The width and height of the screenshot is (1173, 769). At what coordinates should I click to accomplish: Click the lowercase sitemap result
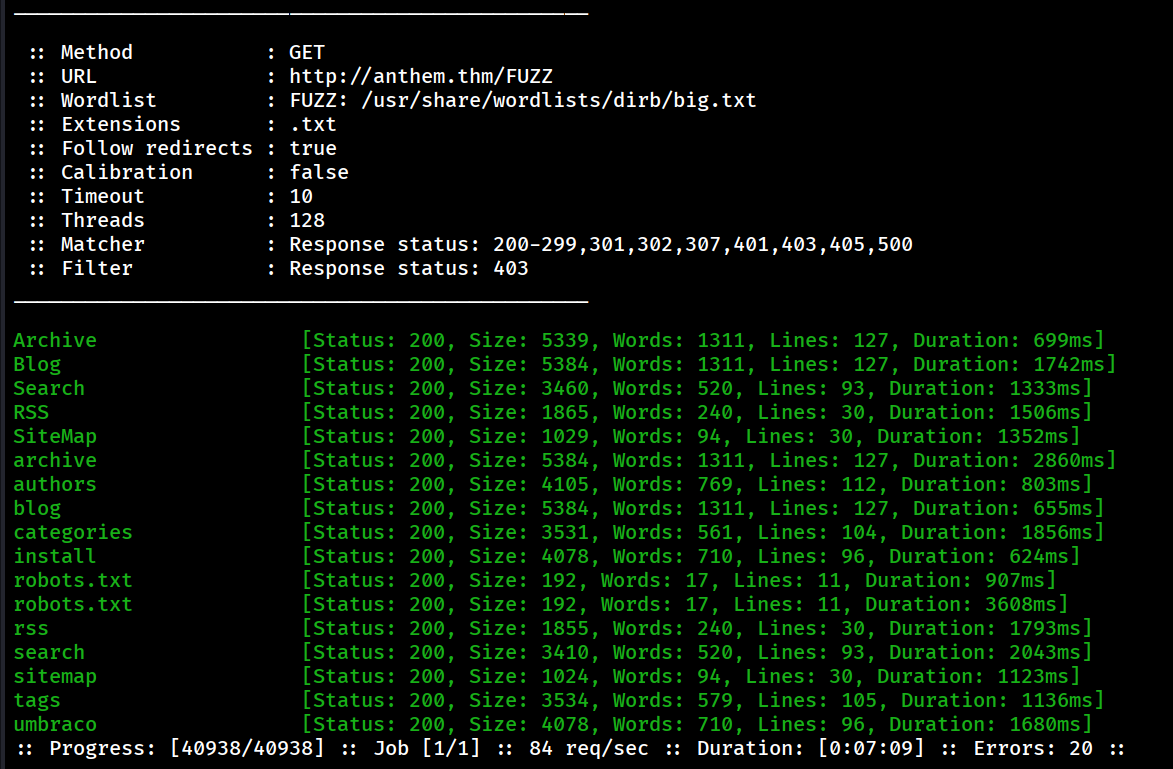click(x=55, y=676)
